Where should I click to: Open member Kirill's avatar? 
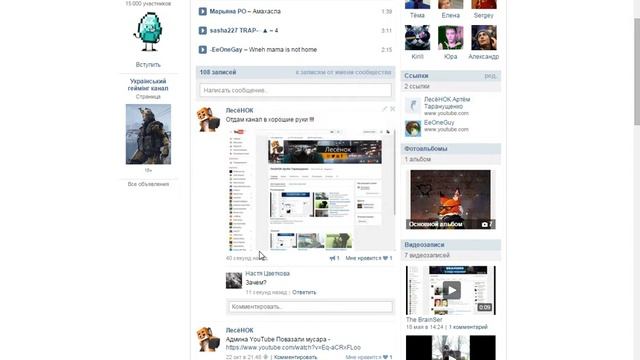417,38
